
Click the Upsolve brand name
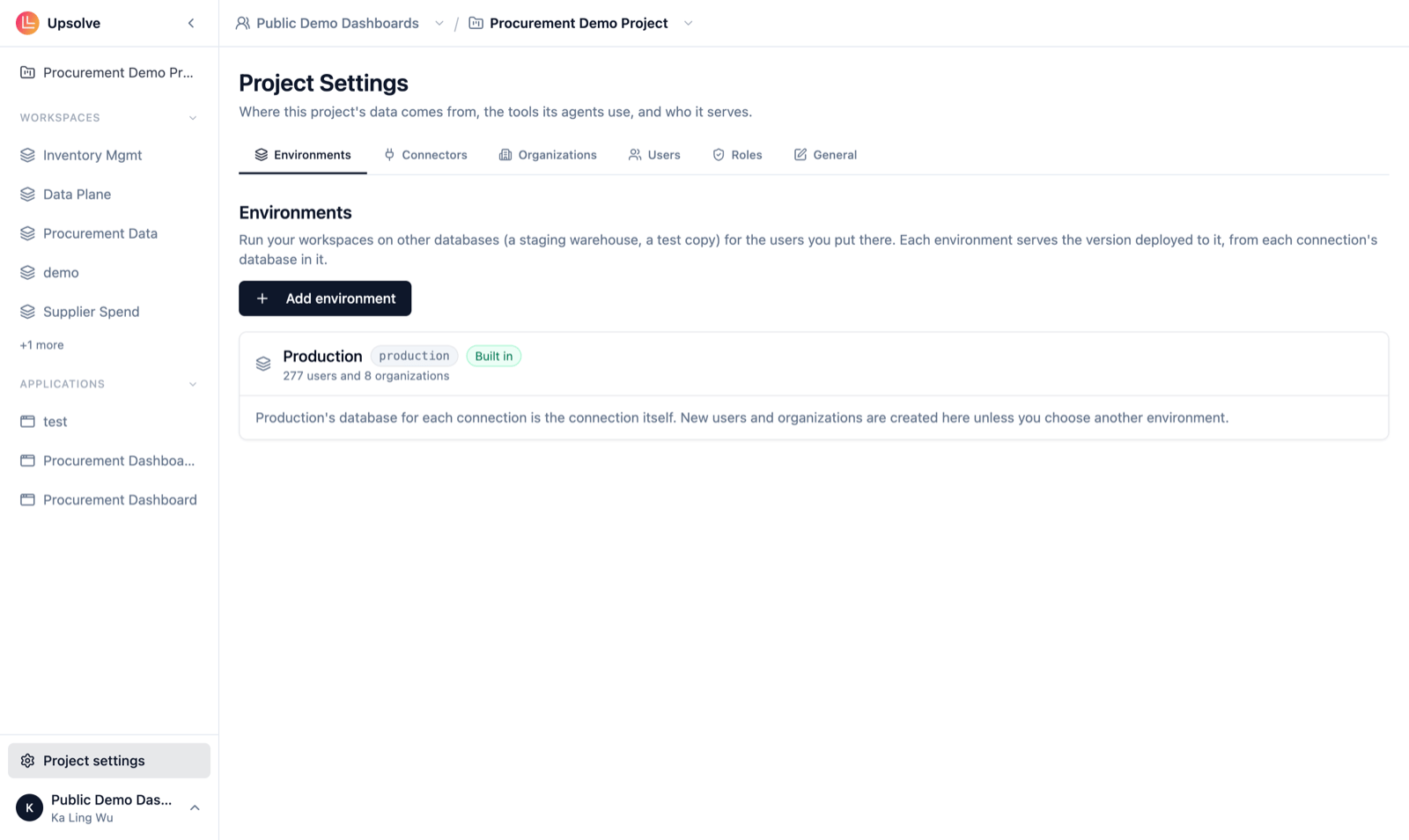tap(74, 23)
